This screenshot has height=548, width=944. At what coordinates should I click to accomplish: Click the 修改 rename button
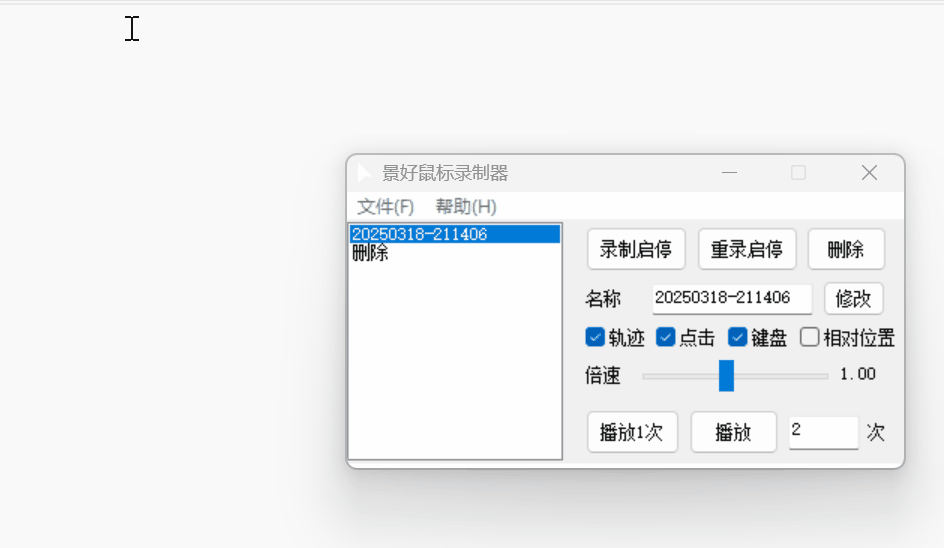tap(853, 299)
